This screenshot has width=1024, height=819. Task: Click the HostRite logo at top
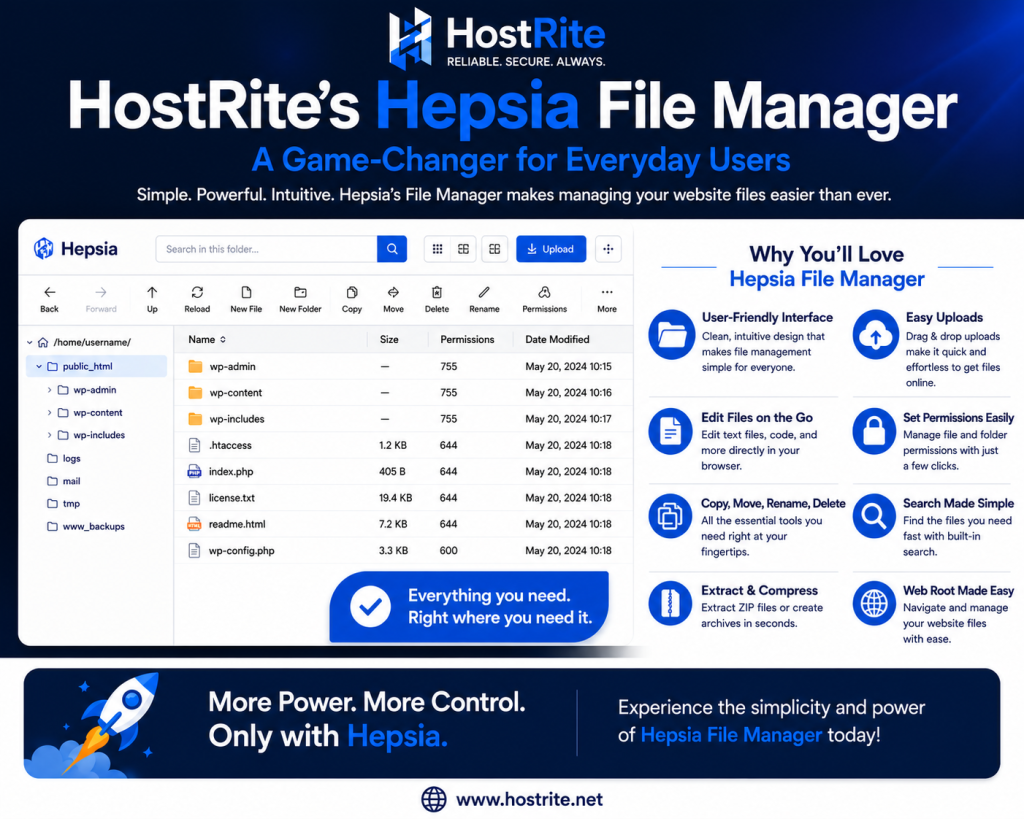coord(496,37)
